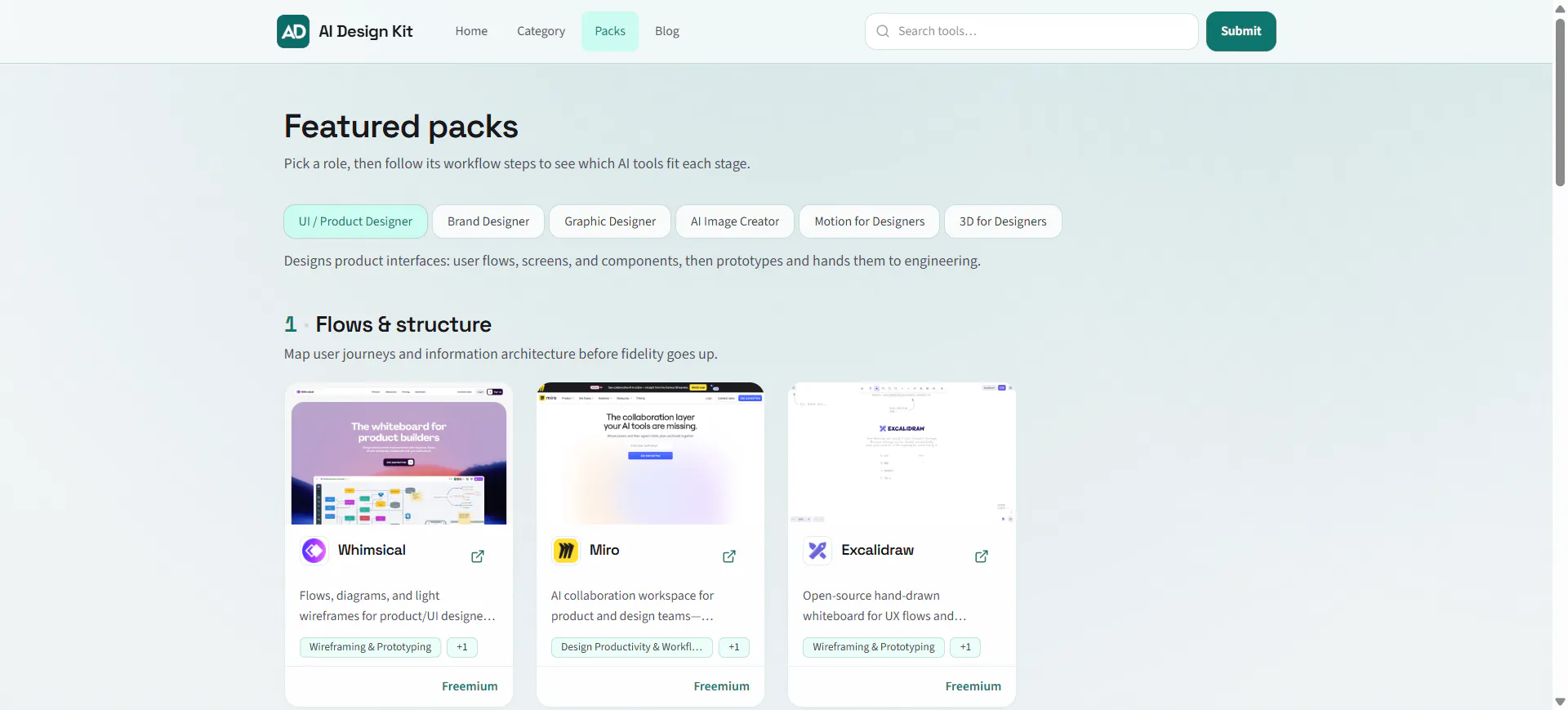This screenshot has width=1568, height=710.
Task: Click Excalidraw's Wireframing & Prototyping tag
Action: click(x=874, y=647)
